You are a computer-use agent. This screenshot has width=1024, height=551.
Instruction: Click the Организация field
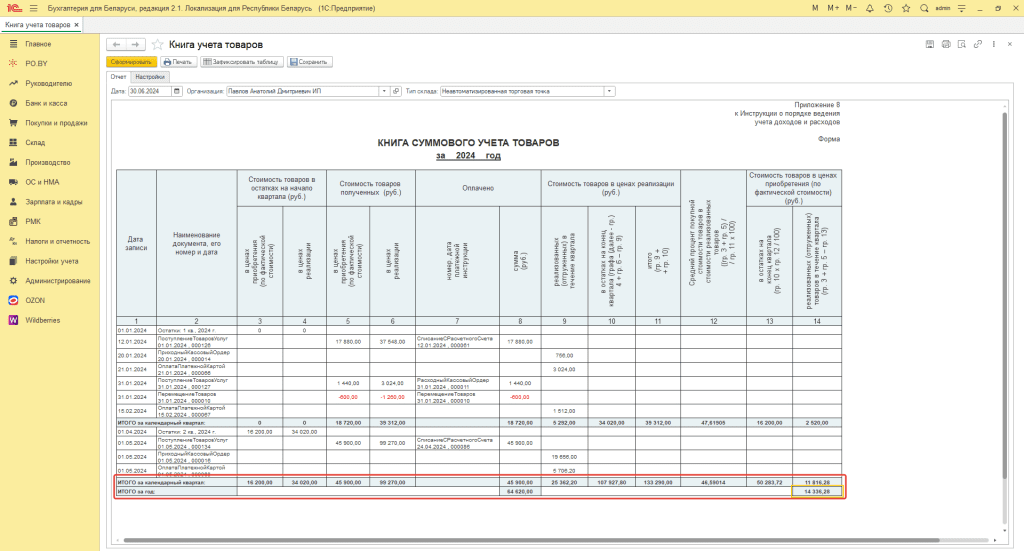(303, 91)
